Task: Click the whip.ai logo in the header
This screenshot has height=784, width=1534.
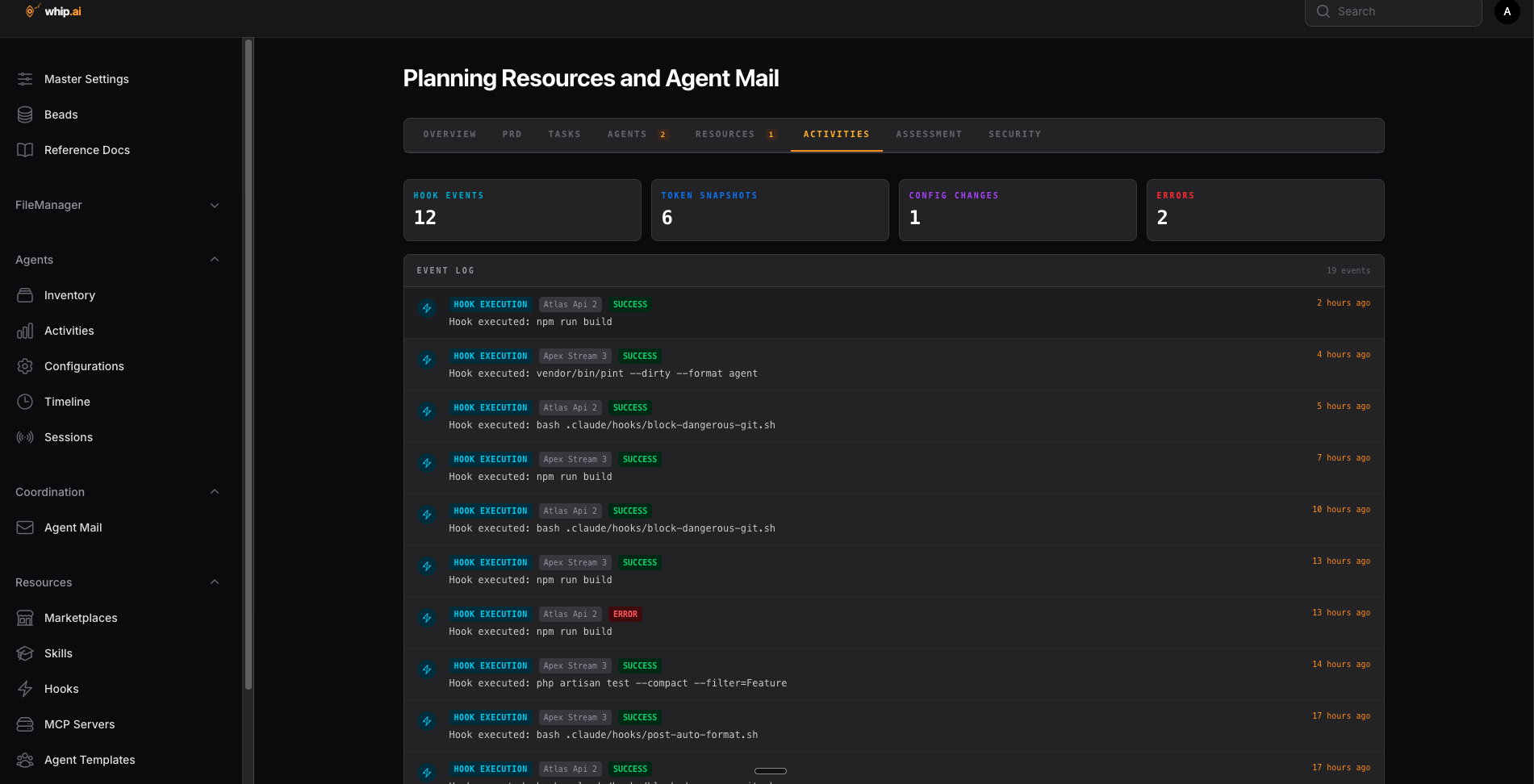Action: tap(52, 11)
